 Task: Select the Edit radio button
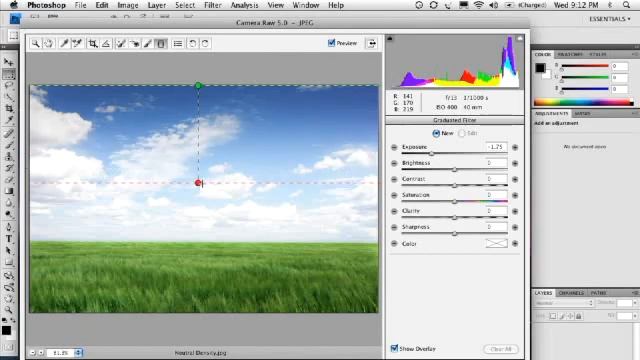click(462, 133)
